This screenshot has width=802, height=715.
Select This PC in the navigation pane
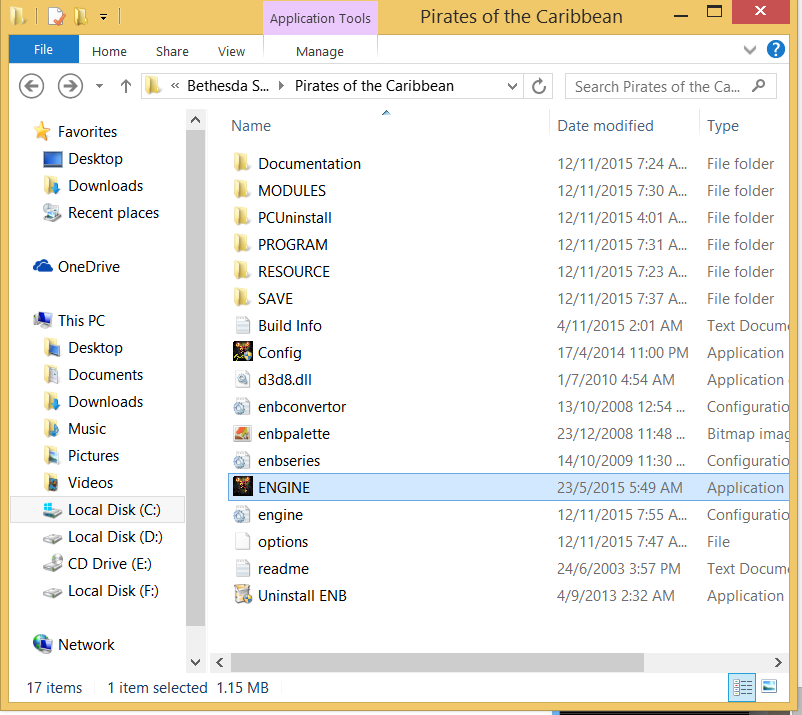coord(81,320)
